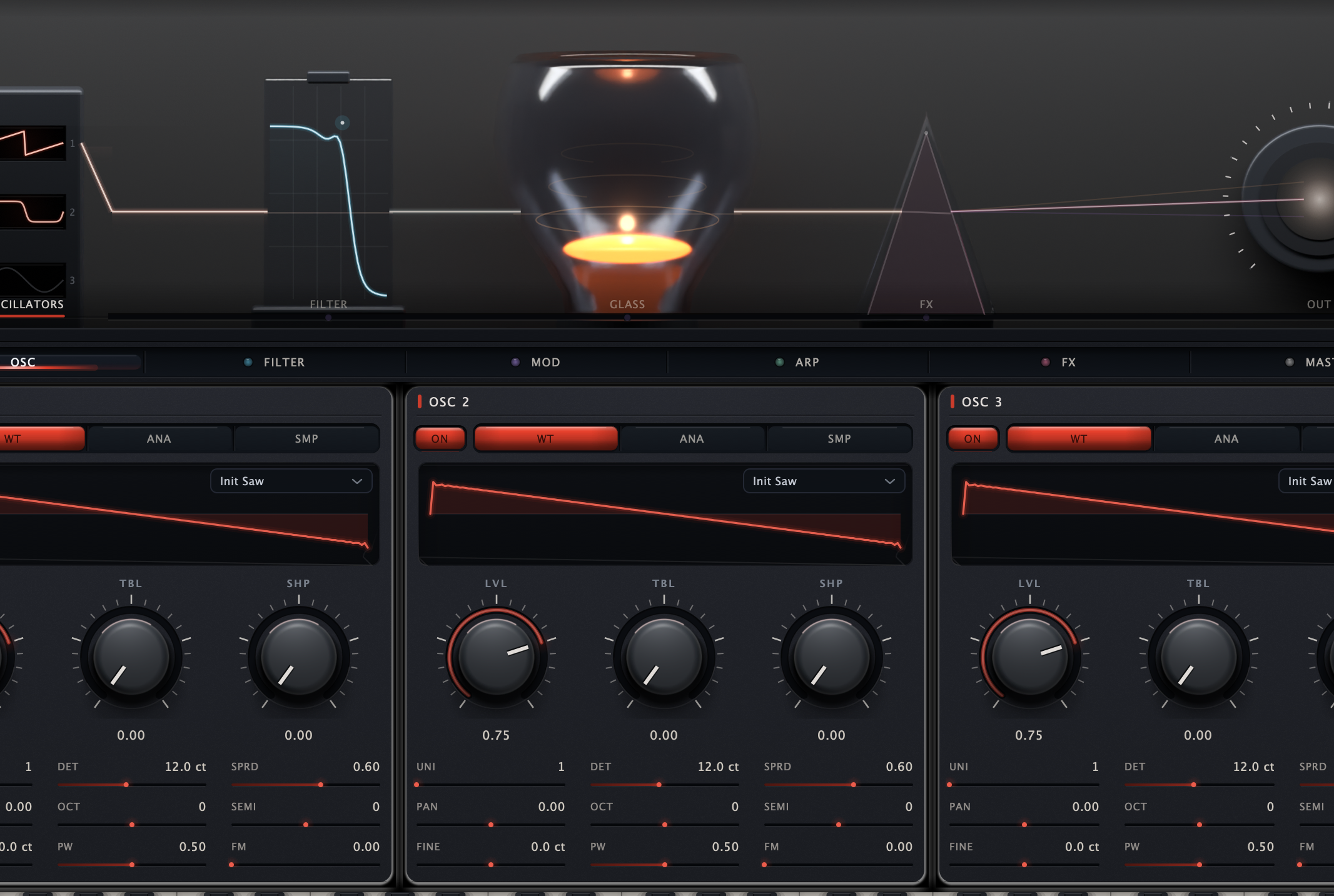The image size is (1334, 896).
Task: Adjust OSC 2 OCT slider
Action: [664, 824]
